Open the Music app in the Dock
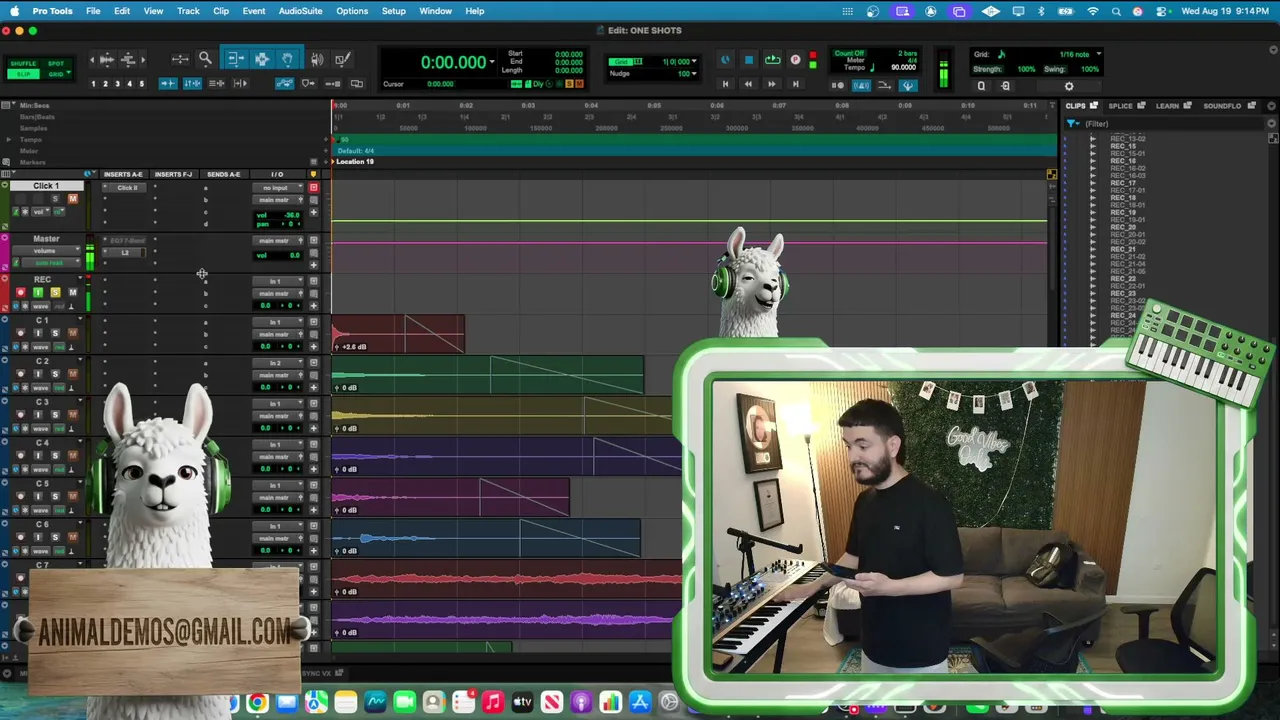The width and height of the screenshot is (1280, 720). (x=493, y=703)
